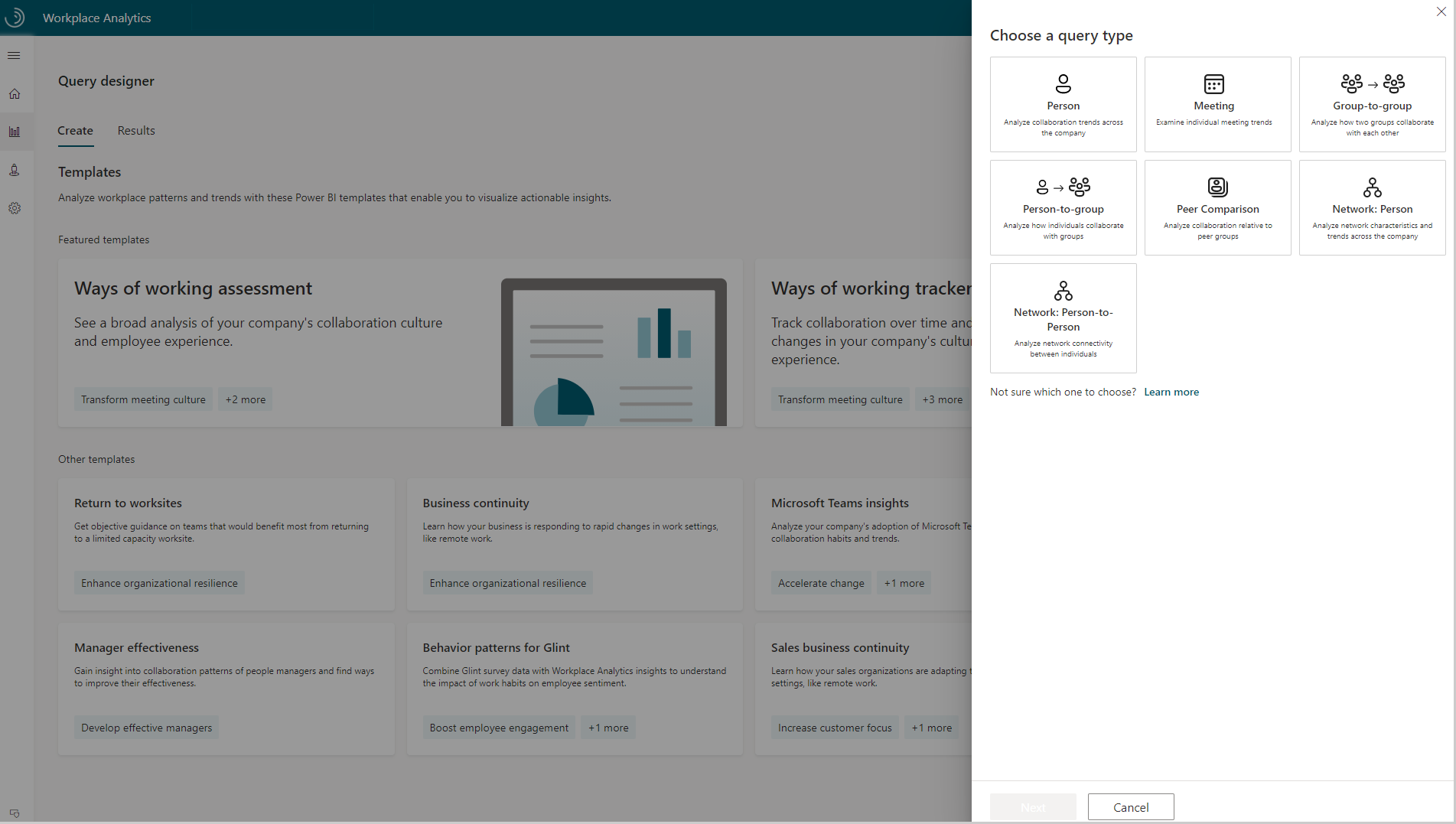
Task: Select the Create tab
Action: point(74,130)
